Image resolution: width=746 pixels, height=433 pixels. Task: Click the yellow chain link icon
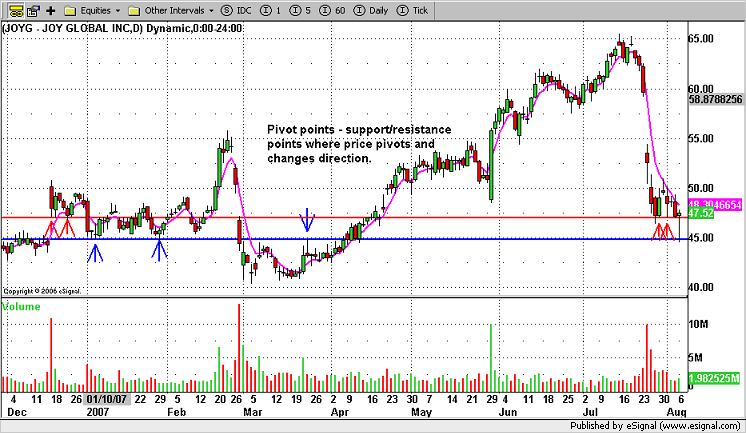16,10
